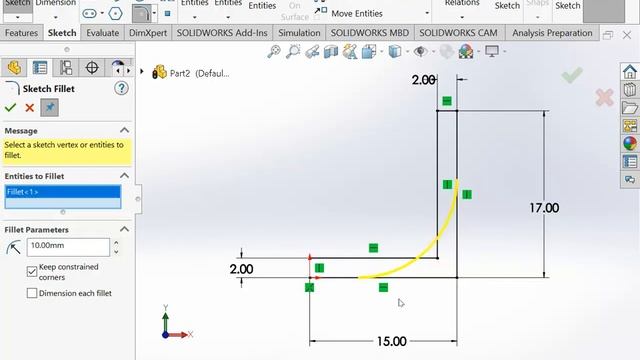Open the File Explorer task pane folder icon
Screen dimensions: 640x360
630,108
